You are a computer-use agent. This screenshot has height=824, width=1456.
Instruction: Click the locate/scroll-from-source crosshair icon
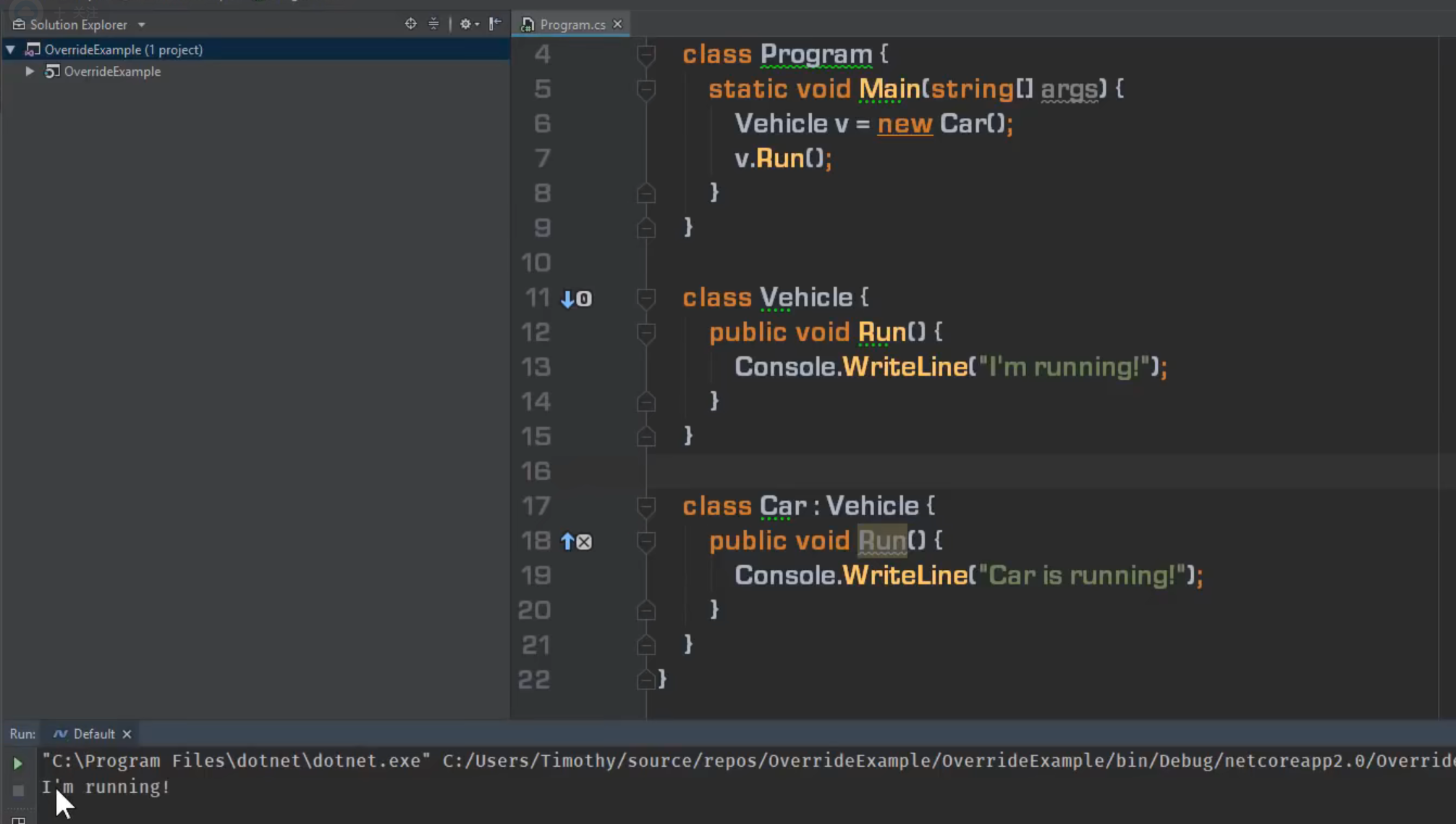pos(410,24)
